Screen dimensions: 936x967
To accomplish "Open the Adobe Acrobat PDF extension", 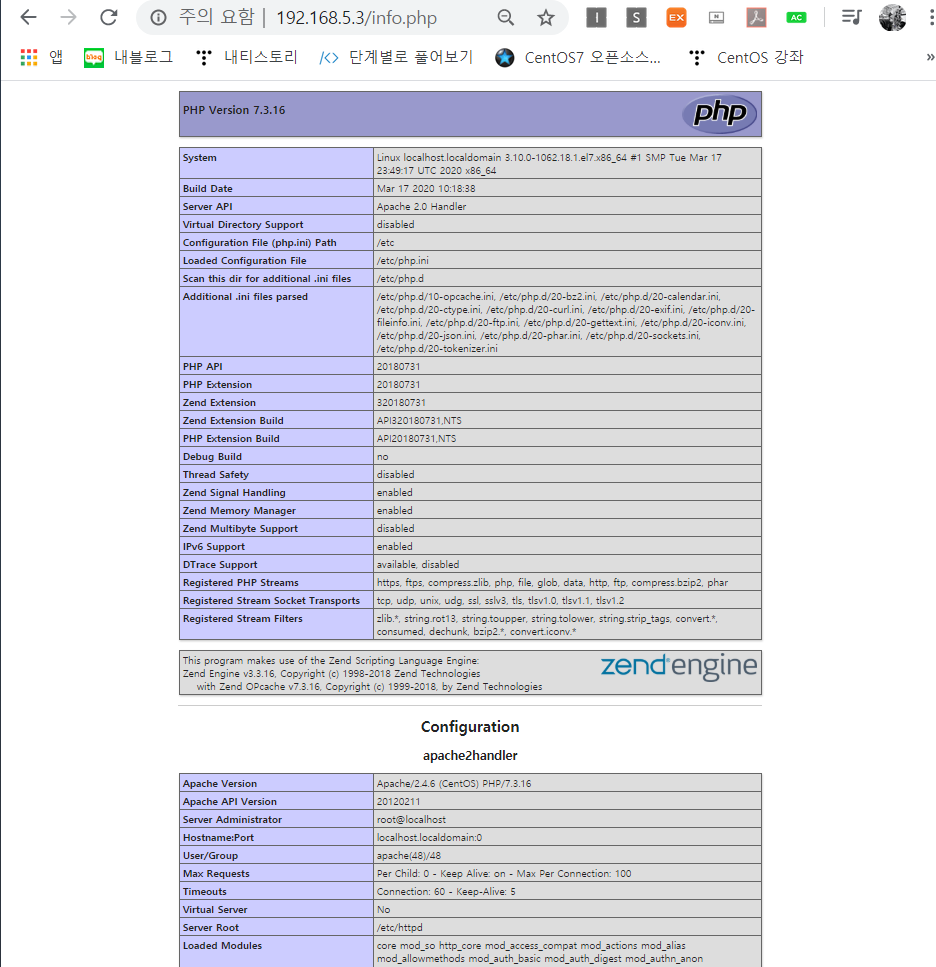I will pos(756,17).
